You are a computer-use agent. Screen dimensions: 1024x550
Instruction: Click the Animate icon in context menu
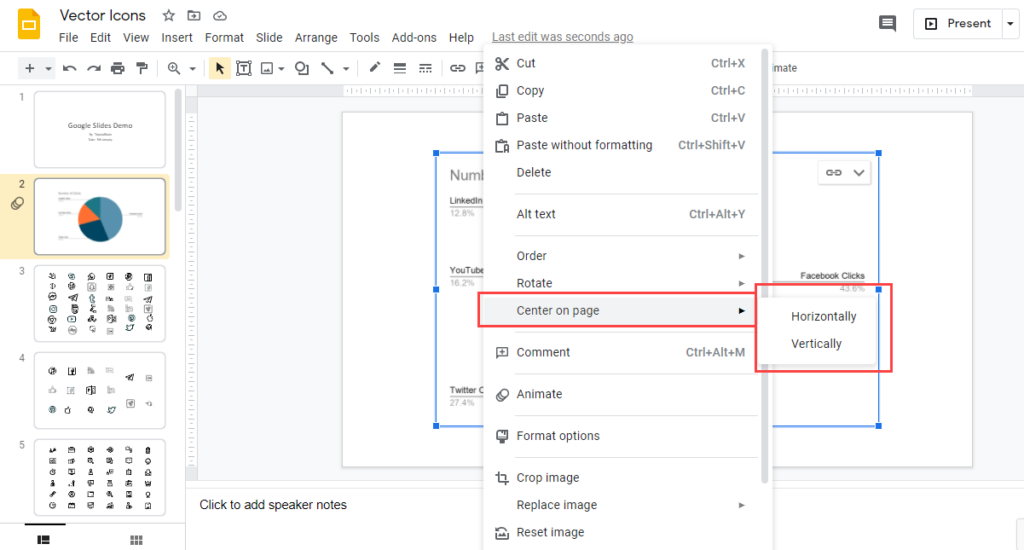tap(502, 395)
